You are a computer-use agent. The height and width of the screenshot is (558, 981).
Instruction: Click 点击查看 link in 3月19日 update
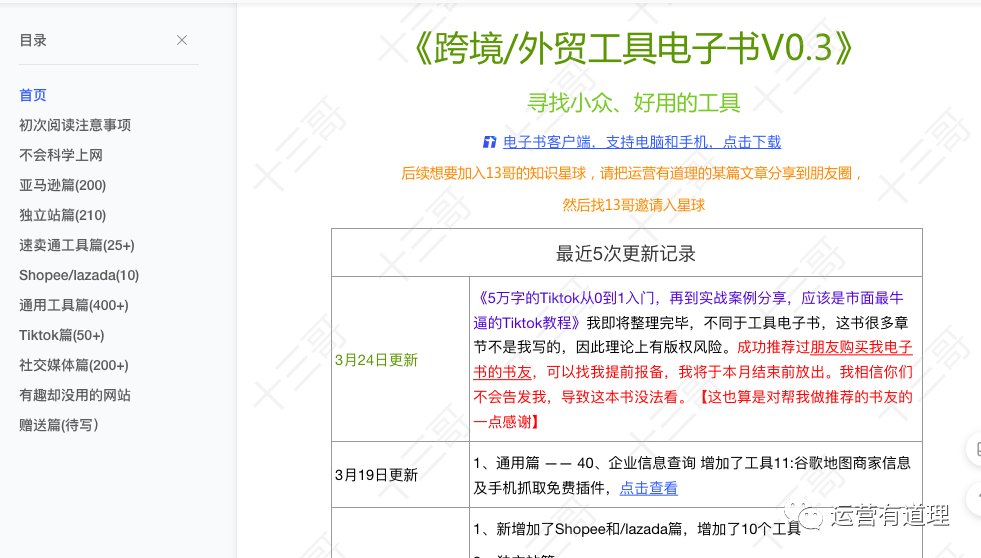click(648, 488)
